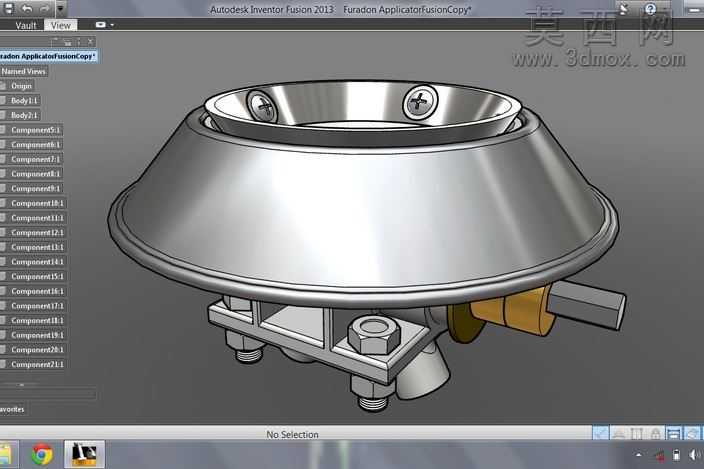The width and height of the screenshot is (704, 469).
Task: Select Component18:1 in the browser
Action: [38, 320]
